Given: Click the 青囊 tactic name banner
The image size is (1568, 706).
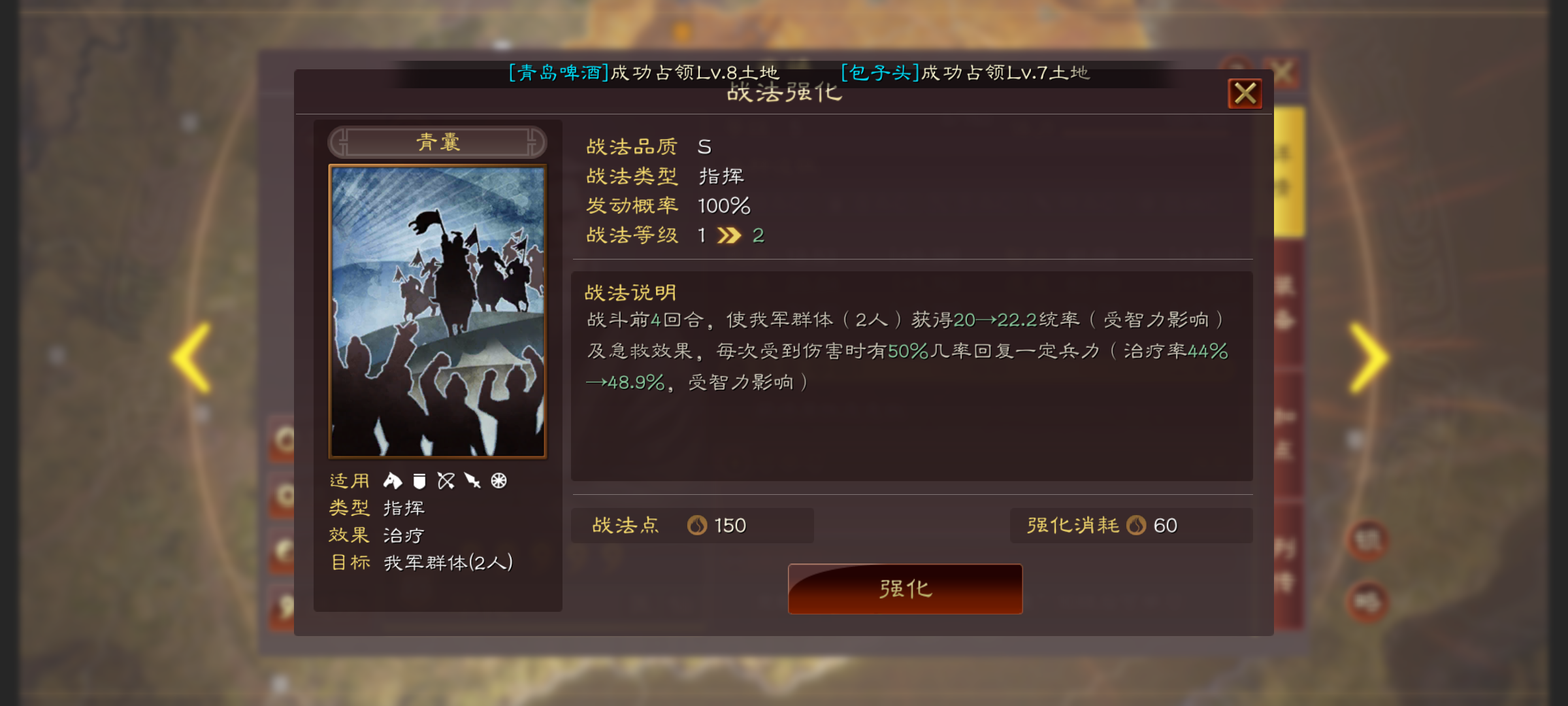Looking at the screenshot, I should 437,142.
